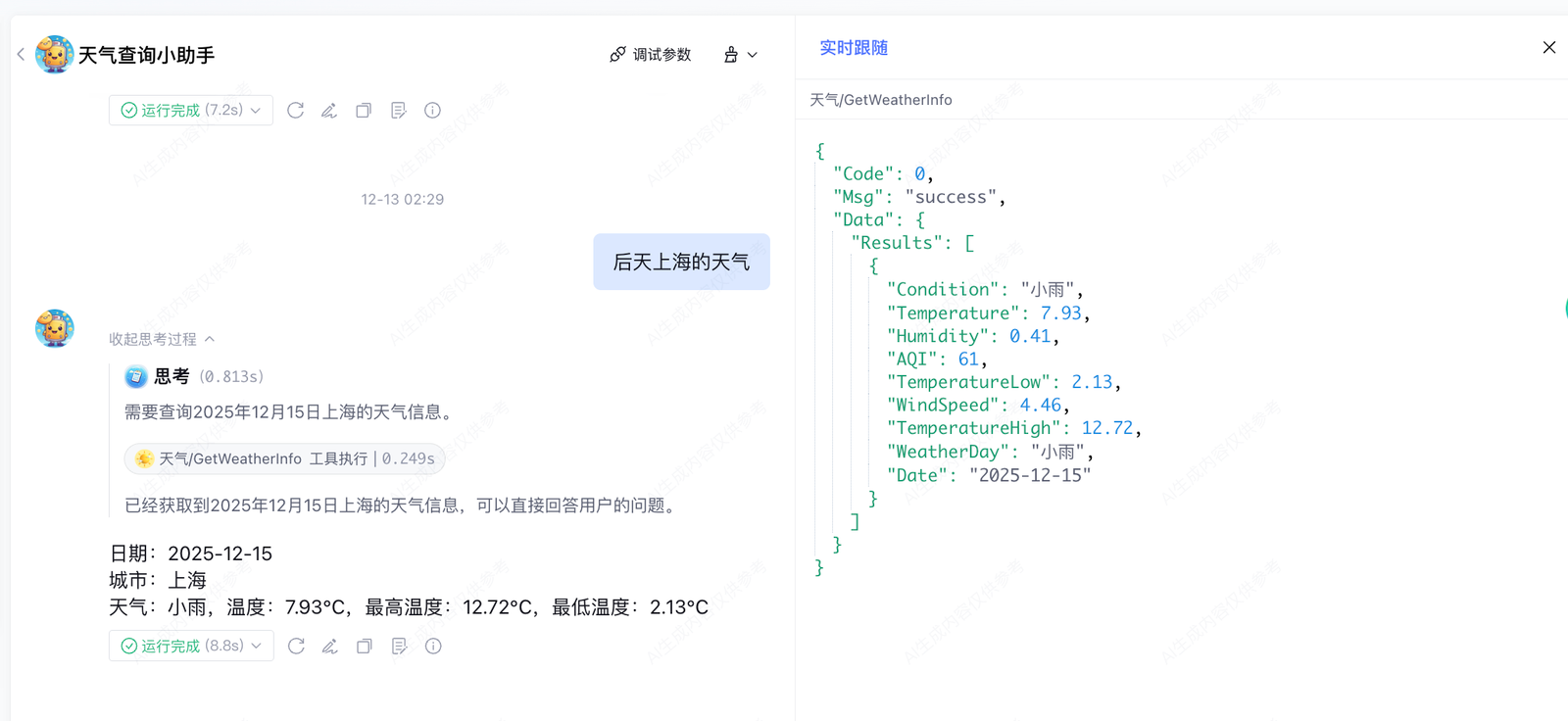This screenshot has height=721, width=1568.
Task: Regenerate the answer in the 8.8s row
Action: [296, 647]
